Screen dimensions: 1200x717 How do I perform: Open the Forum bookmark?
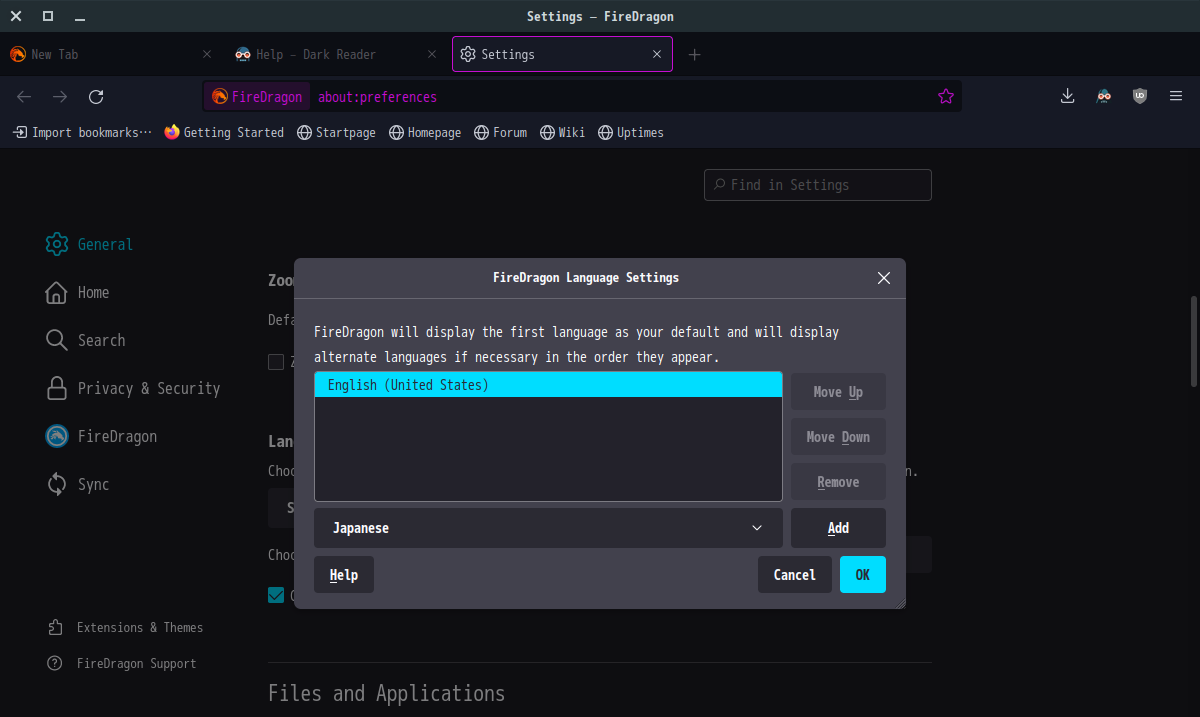click(500, 132)
